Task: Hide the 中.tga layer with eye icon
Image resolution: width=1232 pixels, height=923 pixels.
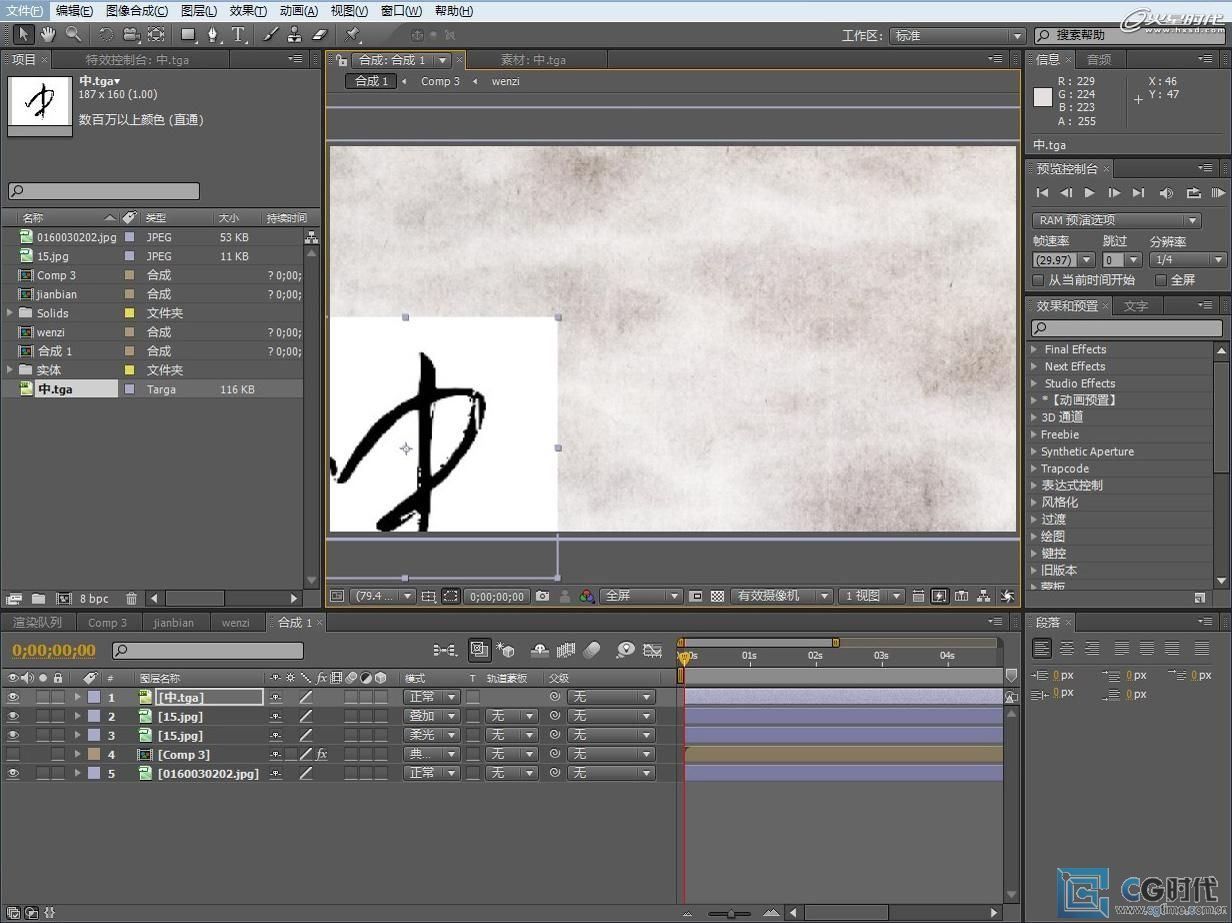Action: (x=13, y=697)
